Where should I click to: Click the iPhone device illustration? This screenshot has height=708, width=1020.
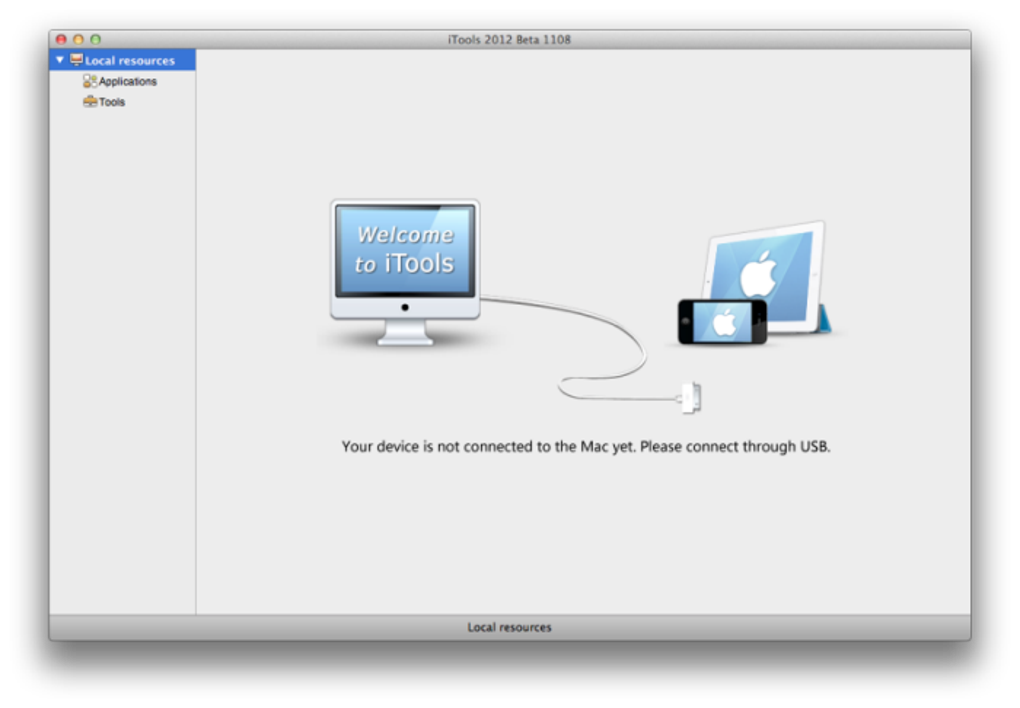(x=722, y=321)
